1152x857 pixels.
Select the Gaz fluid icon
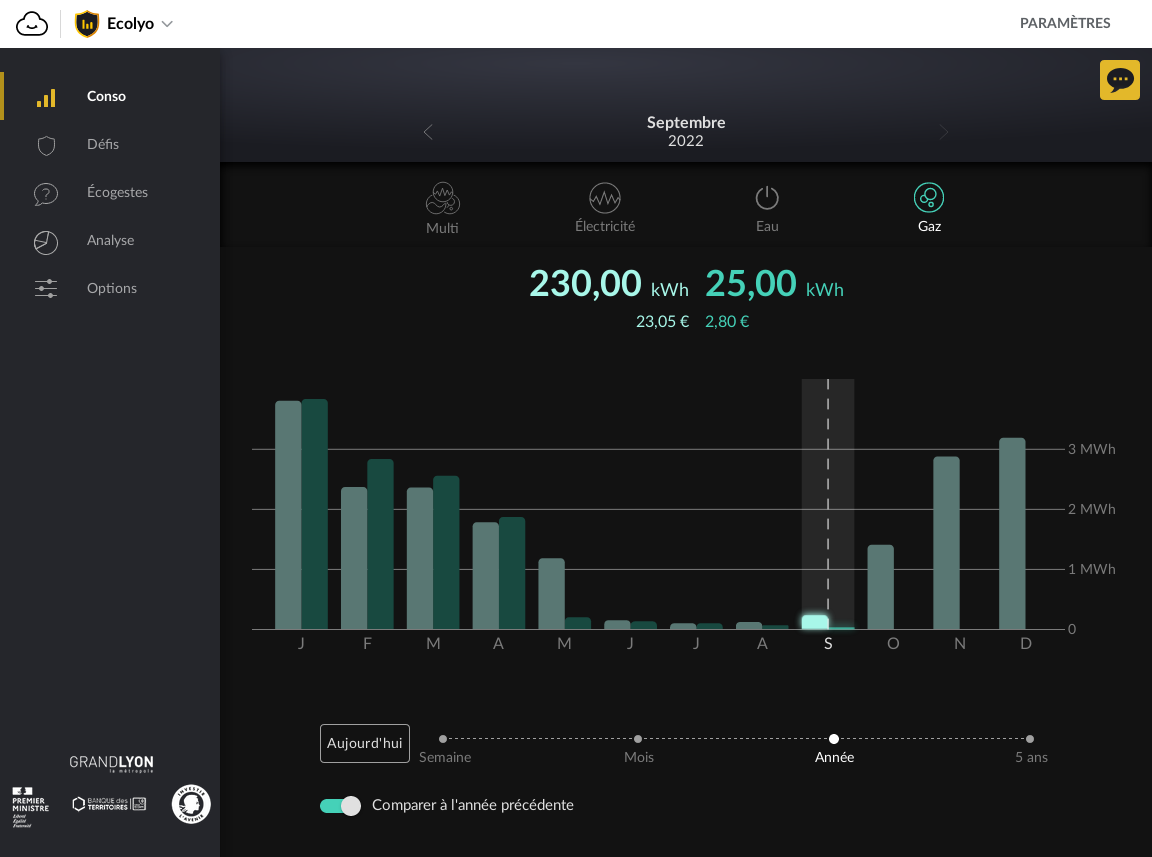coord(929,198)
